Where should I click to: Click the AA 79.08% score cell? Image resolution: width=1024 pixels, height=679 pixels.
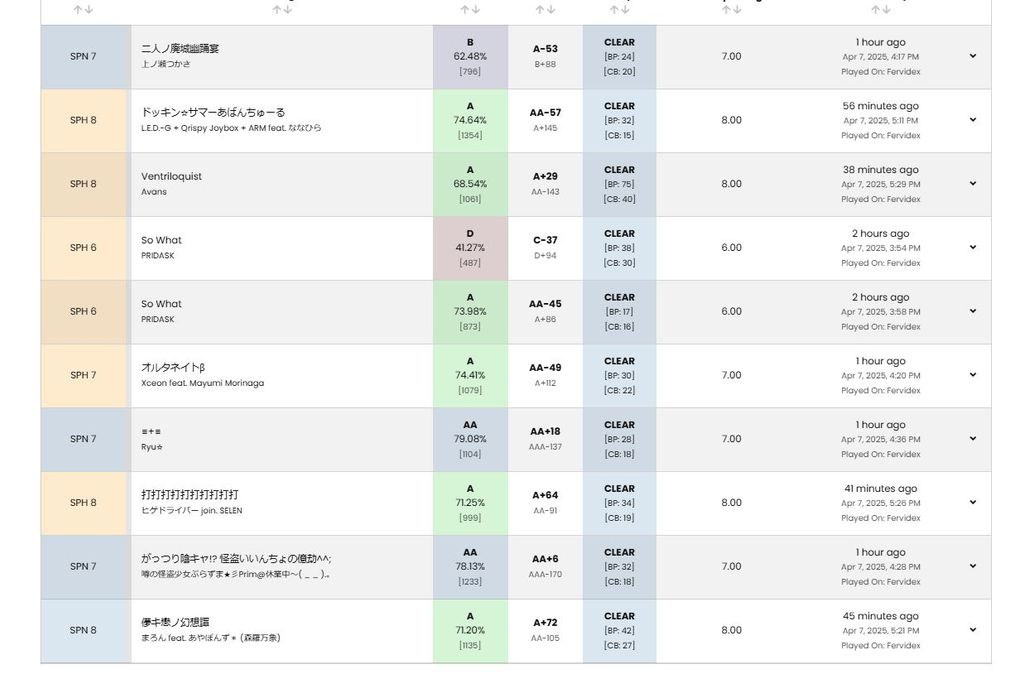pyautogui.click(x=470, y=439)
